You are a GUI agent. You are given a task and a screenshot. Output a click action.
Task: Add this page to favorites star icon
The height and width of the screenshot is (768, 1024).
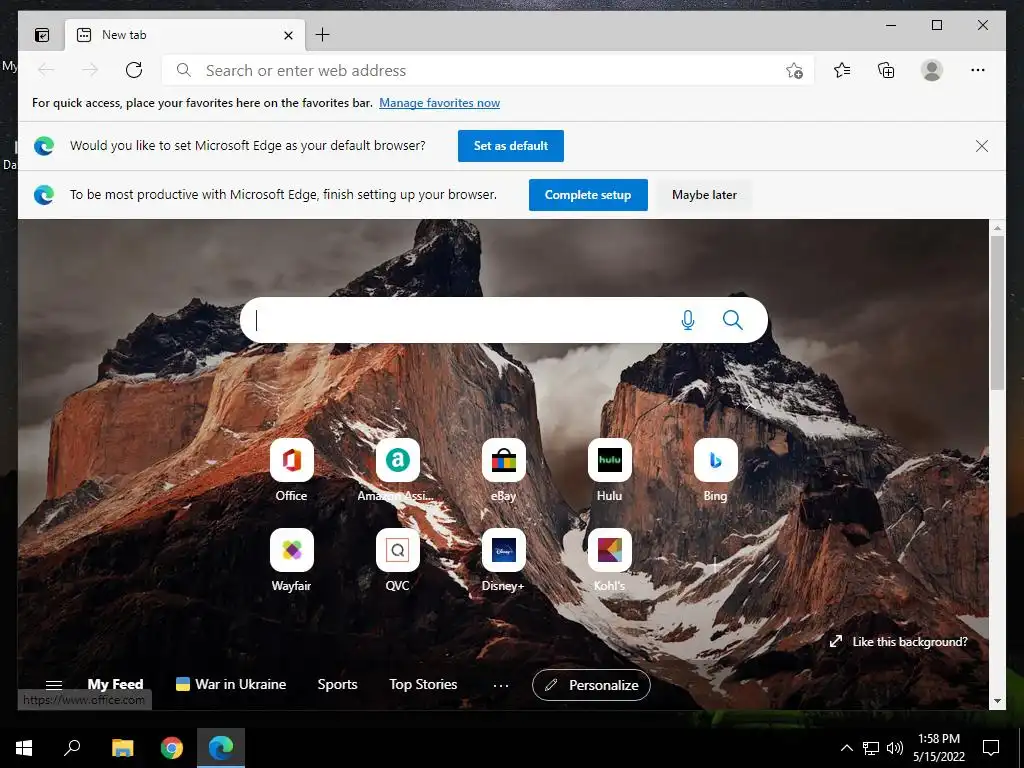coord(794,70)
